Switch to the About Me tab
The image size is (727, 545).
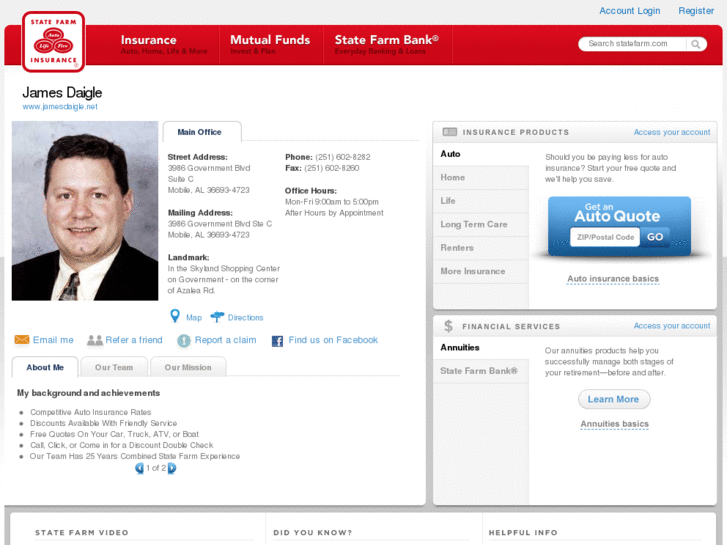[x=45, y=367]
